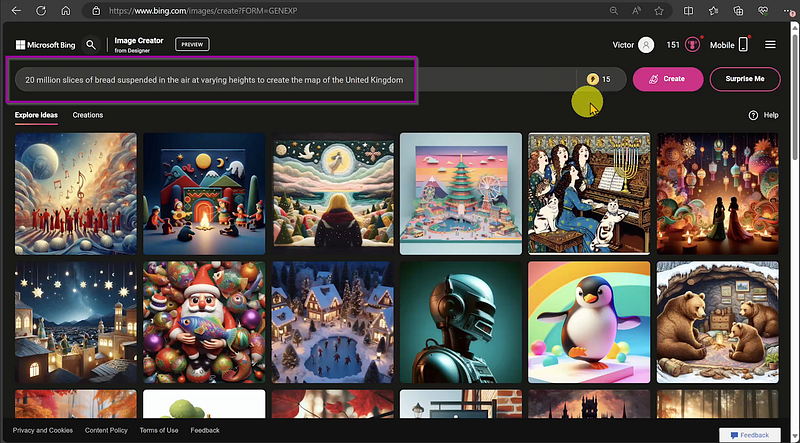Open the paper pagoda ferris wheel thumbnail
The width and height of the screenshot is (800, 443).
click(x=461, y=193)
